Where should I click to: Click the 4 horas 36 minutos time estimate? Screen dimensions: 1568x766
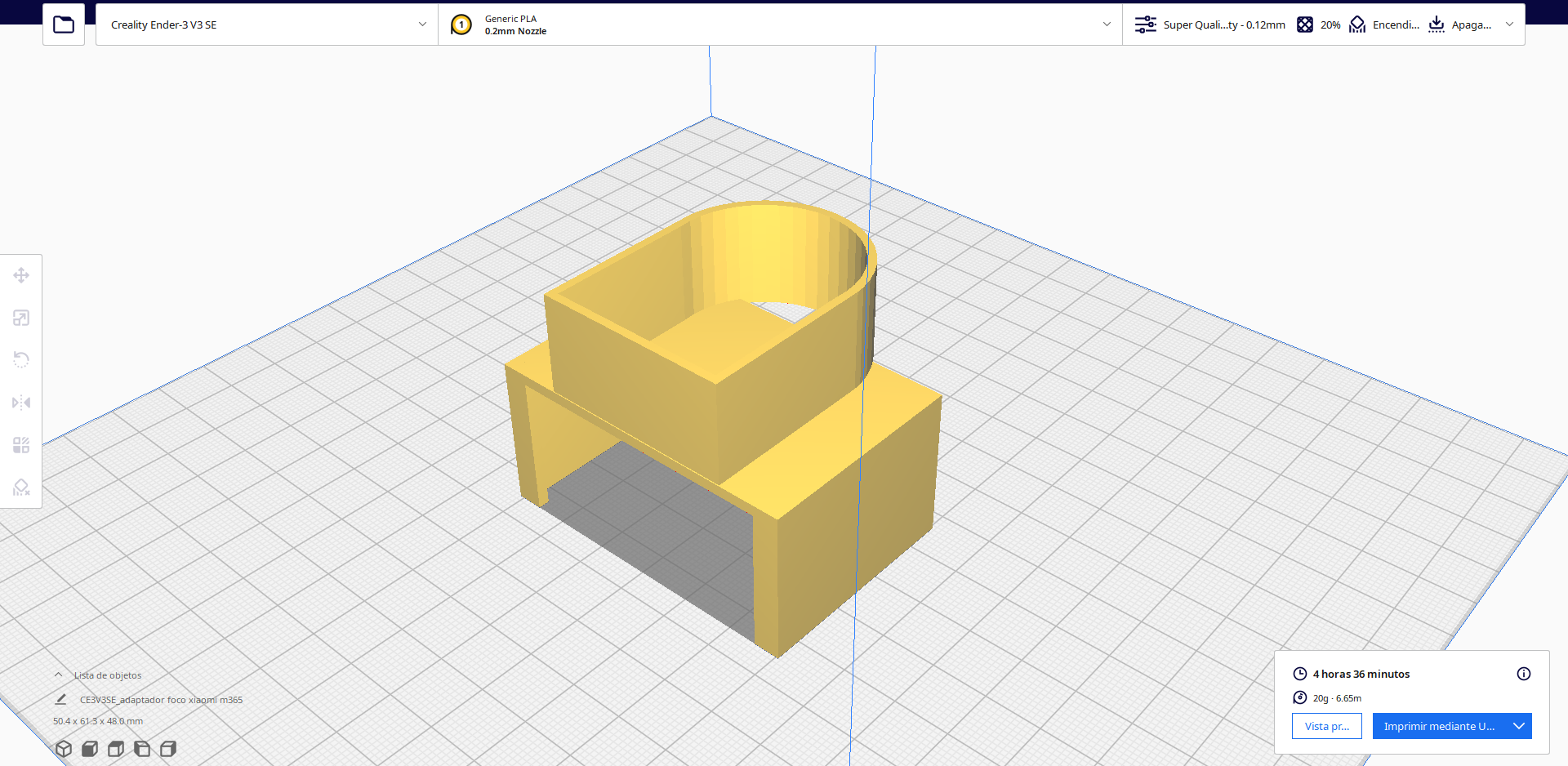(x=1361, y=674)
